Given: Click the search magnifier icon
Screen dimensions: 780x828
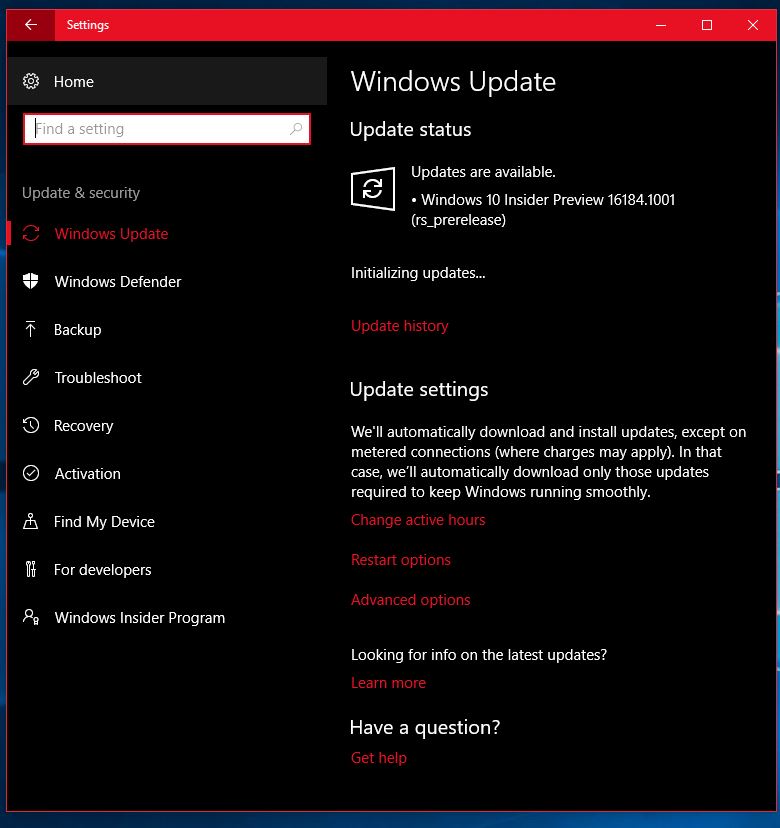Looking at the screenshot, I should tap(296, 128).
